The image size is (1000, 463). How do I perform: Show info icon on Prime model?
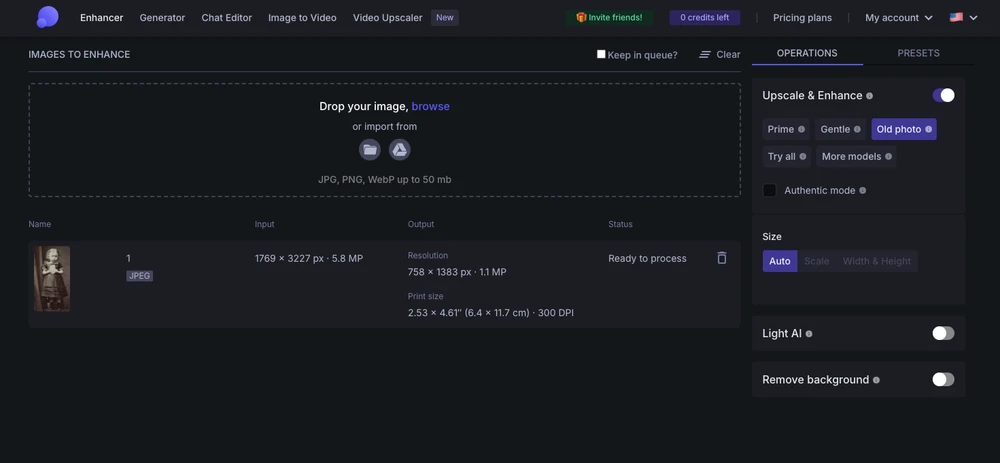tap(801, 129)
